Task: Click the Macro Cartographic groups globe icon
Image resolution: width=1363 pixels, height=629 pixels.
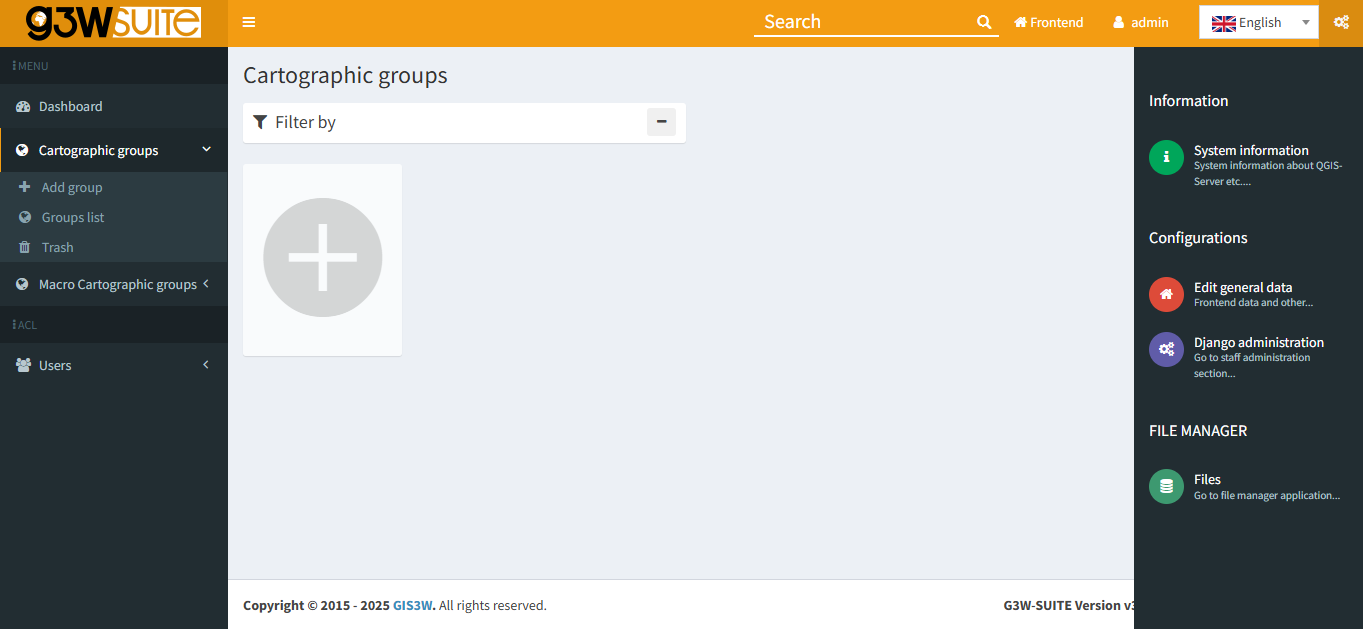Action: [x=22, y=284]
